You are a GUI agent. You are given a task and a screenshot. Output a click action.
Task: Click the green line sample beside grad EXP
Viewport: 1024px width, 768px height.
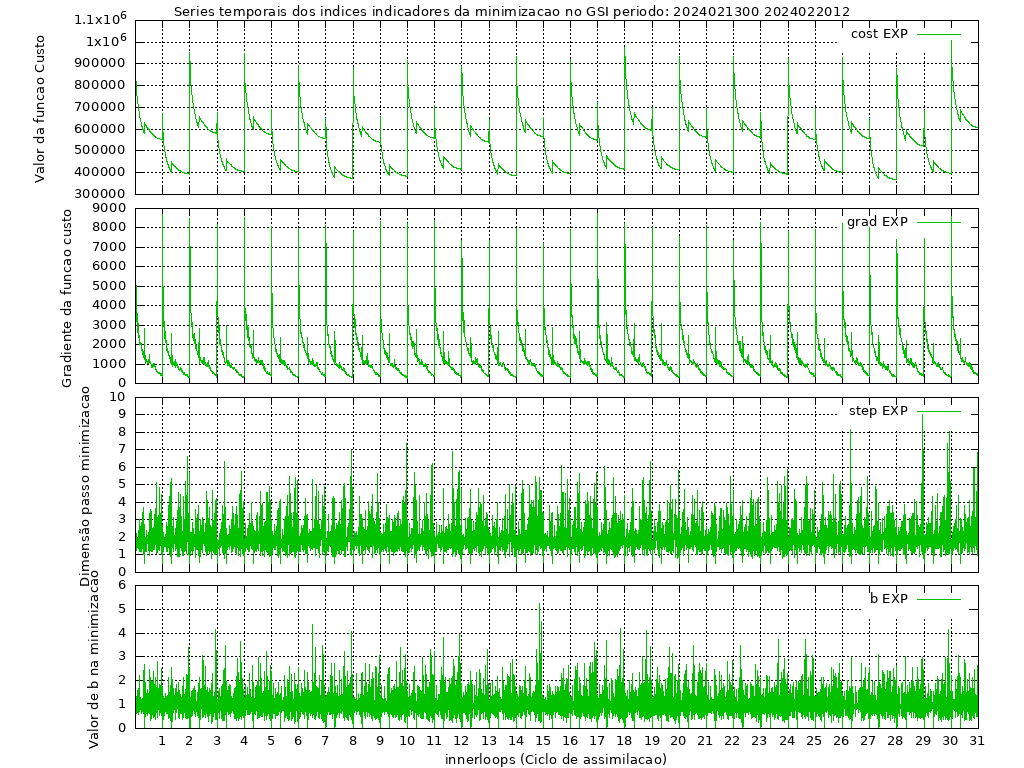pyautogui.click(x=938, y=222)
